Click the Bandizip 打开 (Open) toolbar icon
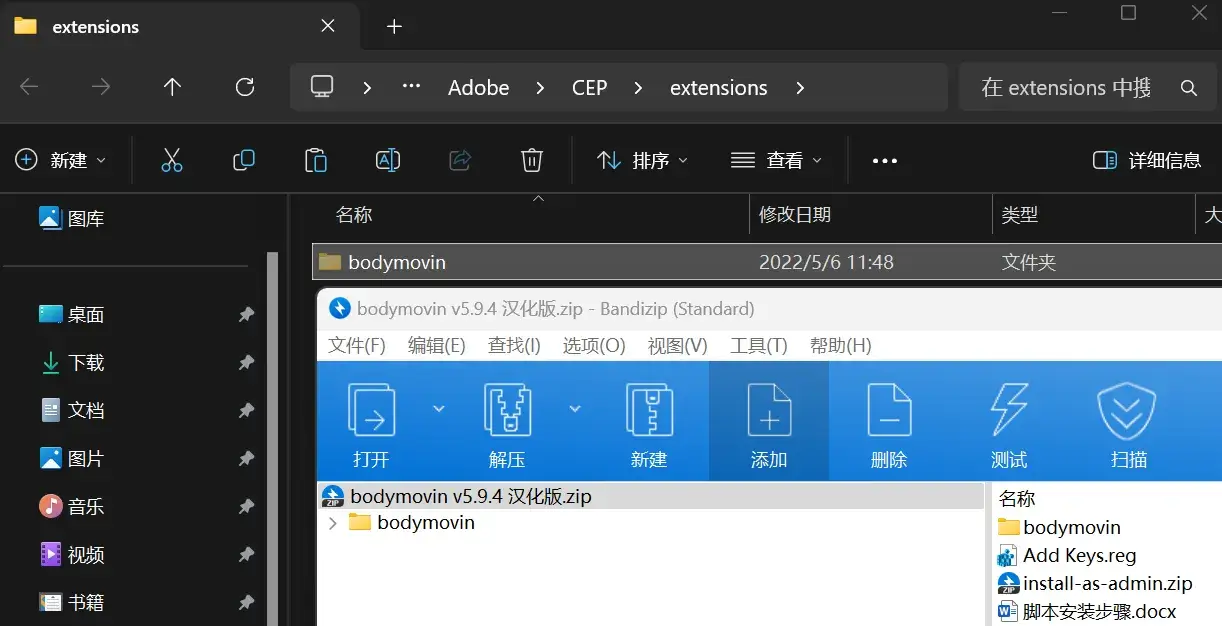 [371, 410]
